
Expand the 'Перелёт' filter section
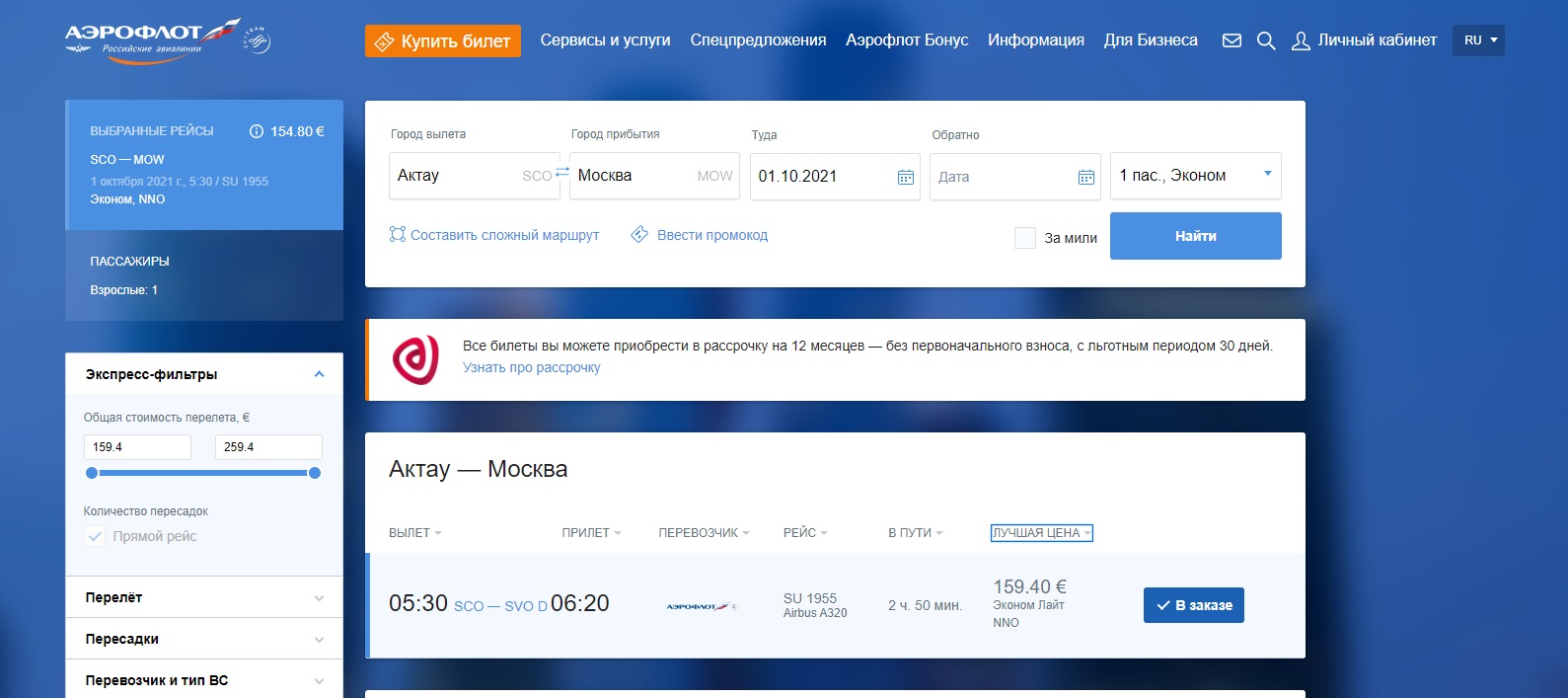(204, 597)
